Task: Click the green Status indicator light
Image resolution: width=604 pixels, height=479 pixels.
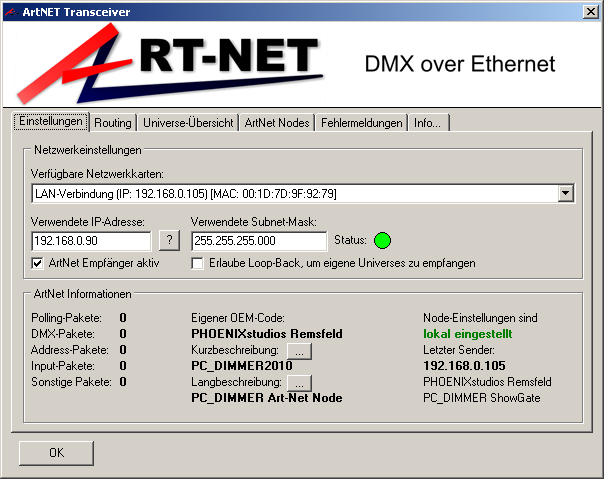Action: (x=382, y=240)
